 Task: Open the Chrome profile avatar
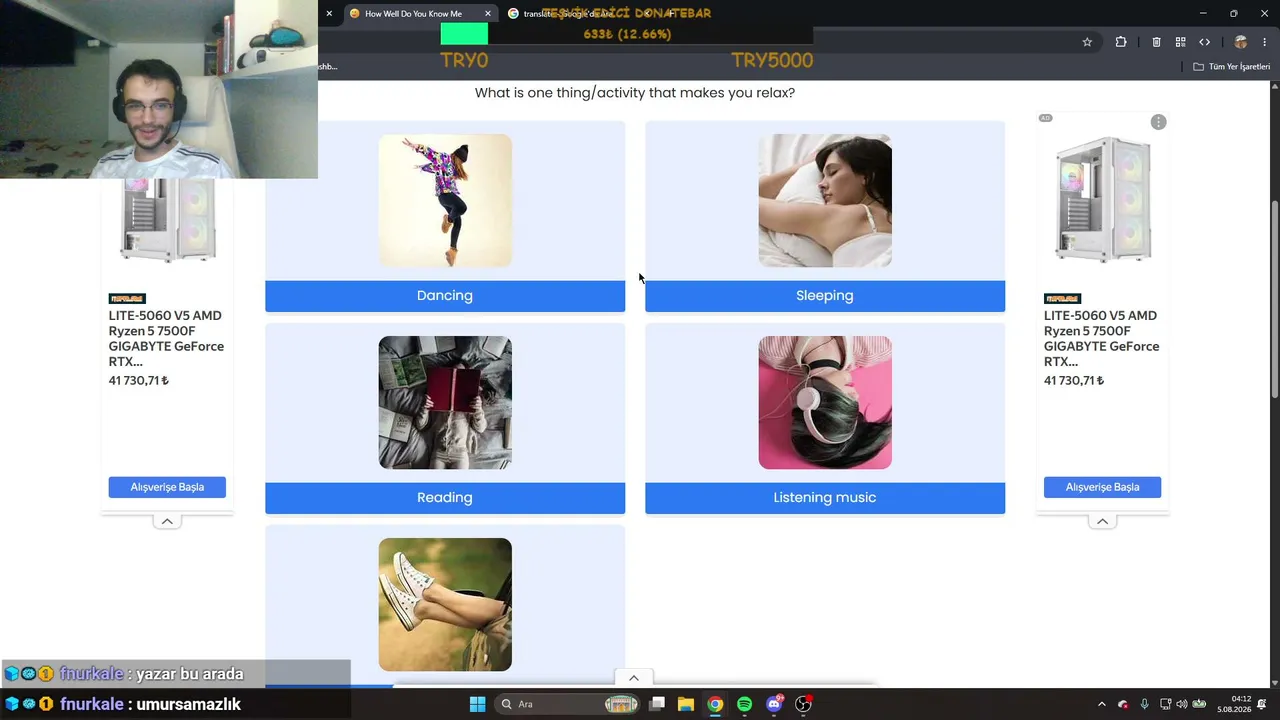[x=1241, y=42]
